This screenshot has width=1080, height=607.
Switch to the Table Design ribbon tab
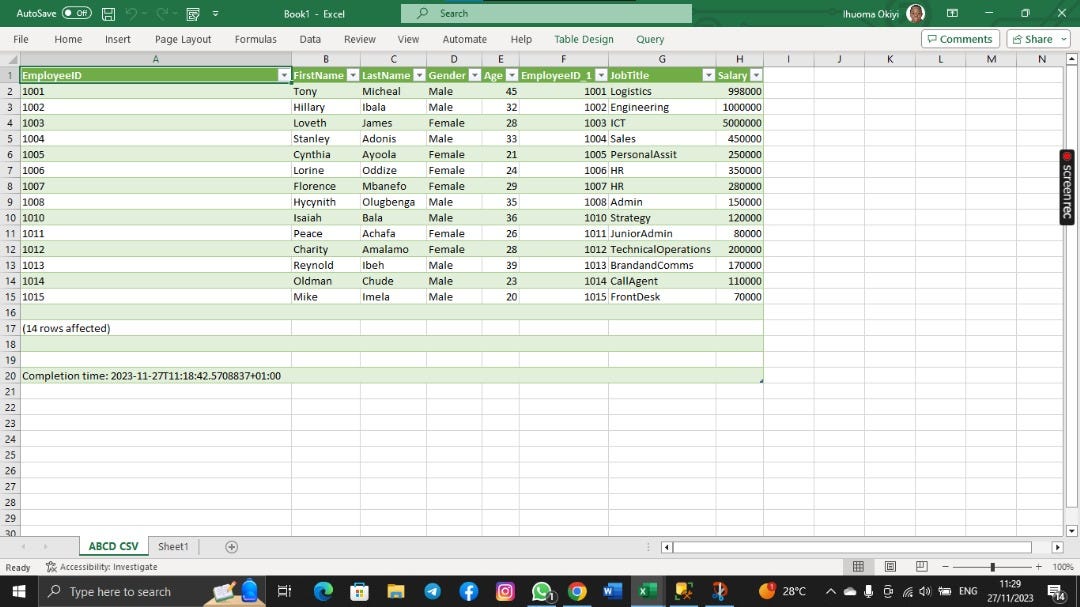[583, 39]
